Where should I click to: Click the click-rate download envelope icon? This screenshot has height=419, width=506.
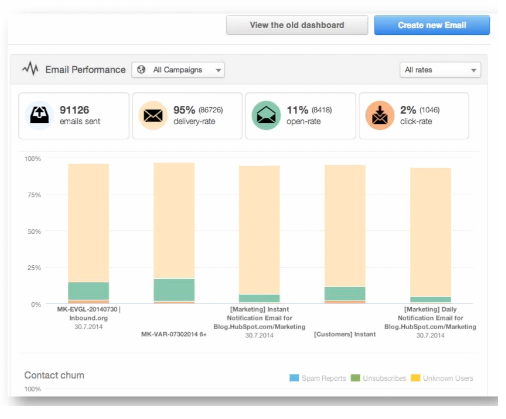(380, 115)
